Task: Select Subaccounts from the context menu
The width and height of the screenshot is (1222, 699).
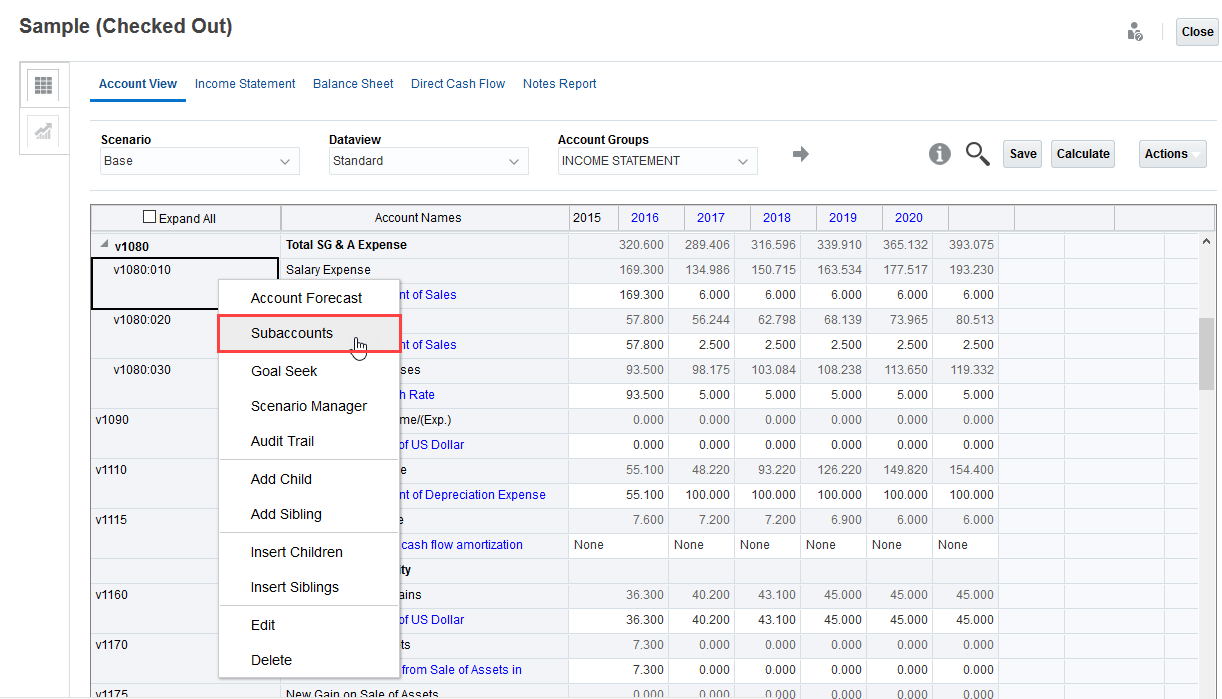Action: (290, 333)
